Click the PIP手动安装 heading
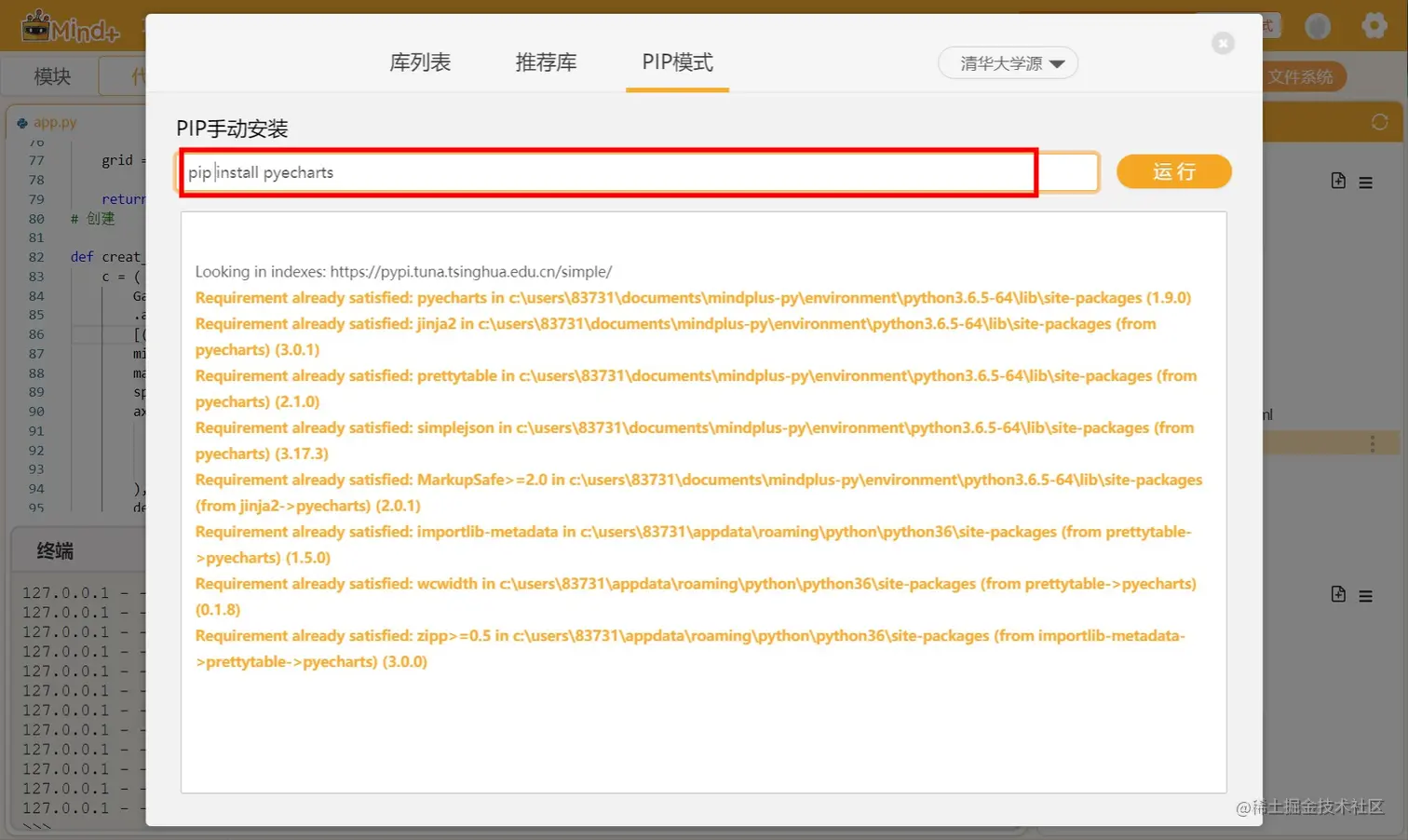This screenshot has width=1408, height=840. tap(232, 129)
